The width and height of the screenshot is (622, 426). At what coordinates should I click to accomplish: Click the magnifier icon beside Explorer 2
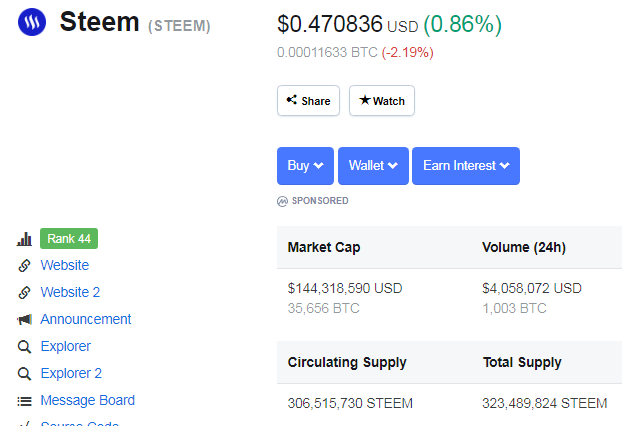[x=25, y=374]
